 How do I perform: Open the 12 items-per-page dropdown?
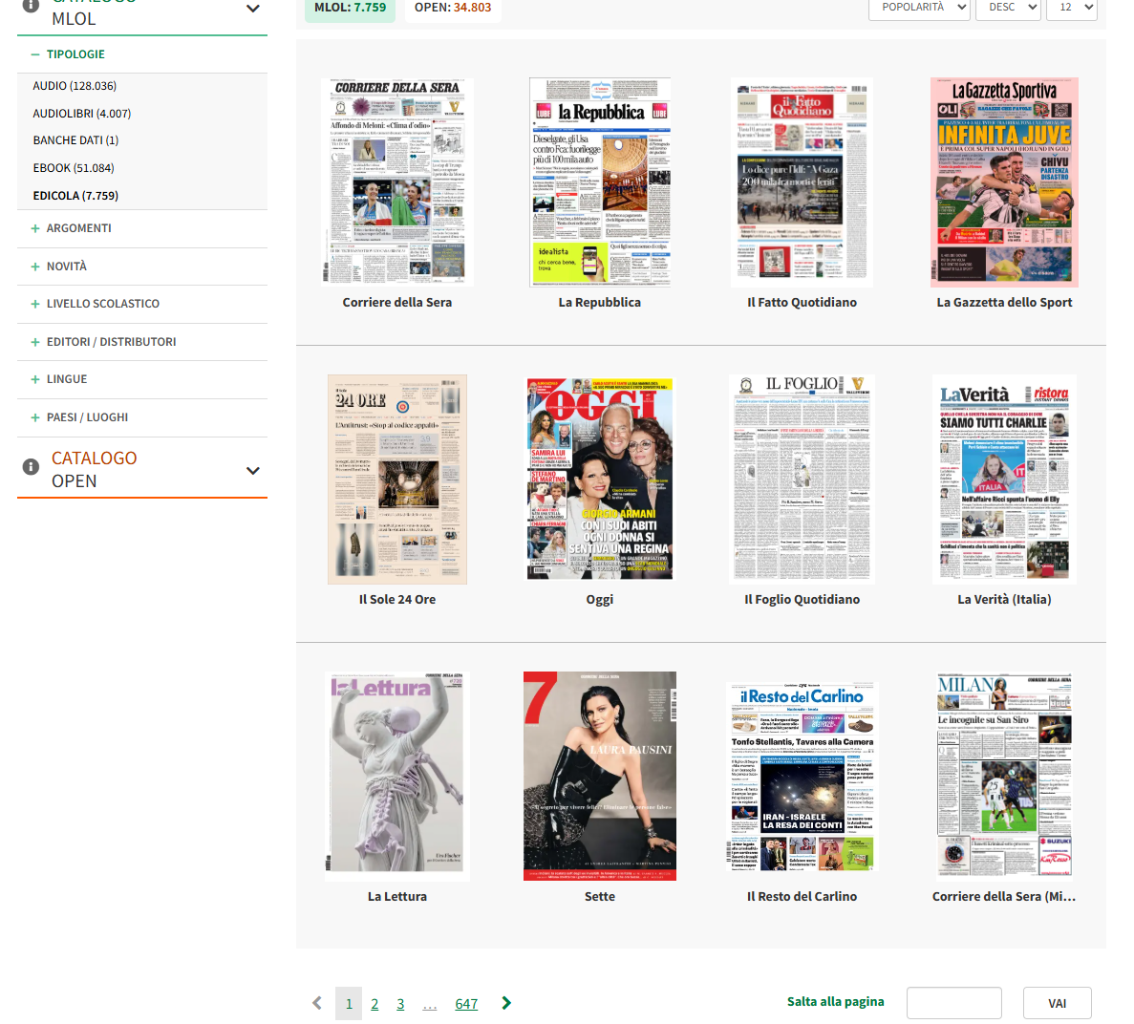tap(1072, 7)
